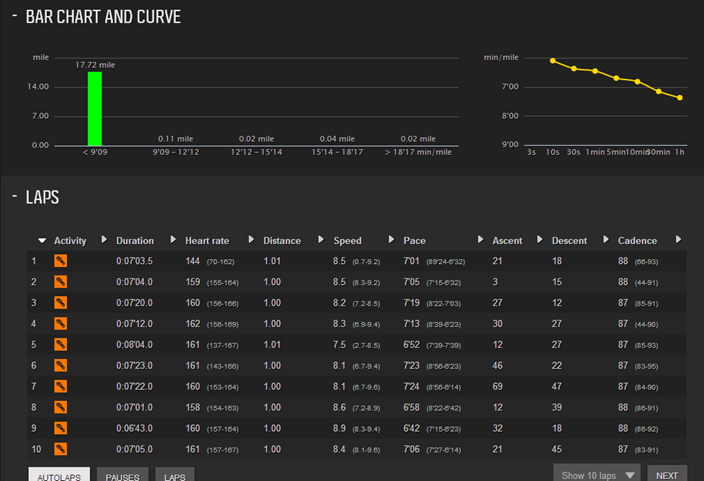
Task: Switch to the Autolaps tab
Action: (59, 475)
